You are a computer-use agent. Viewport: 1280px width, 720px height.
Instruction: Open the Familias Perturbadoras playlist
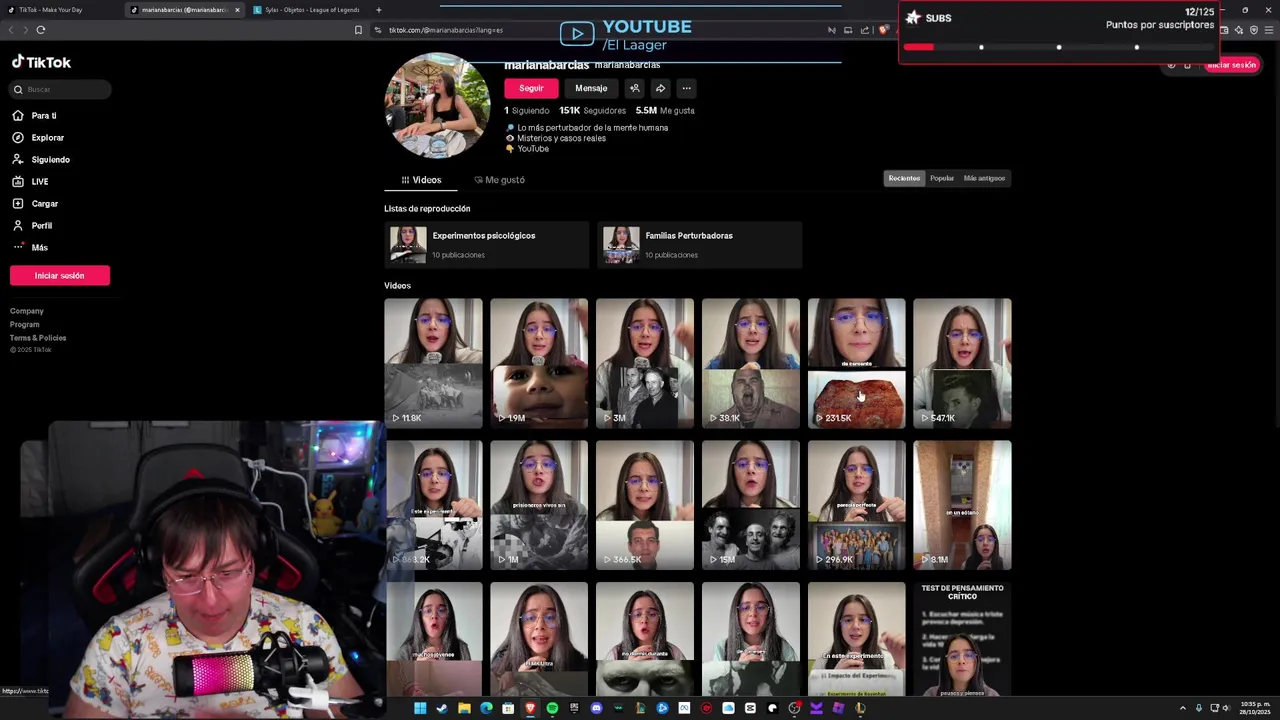click(x=700, y=245)
